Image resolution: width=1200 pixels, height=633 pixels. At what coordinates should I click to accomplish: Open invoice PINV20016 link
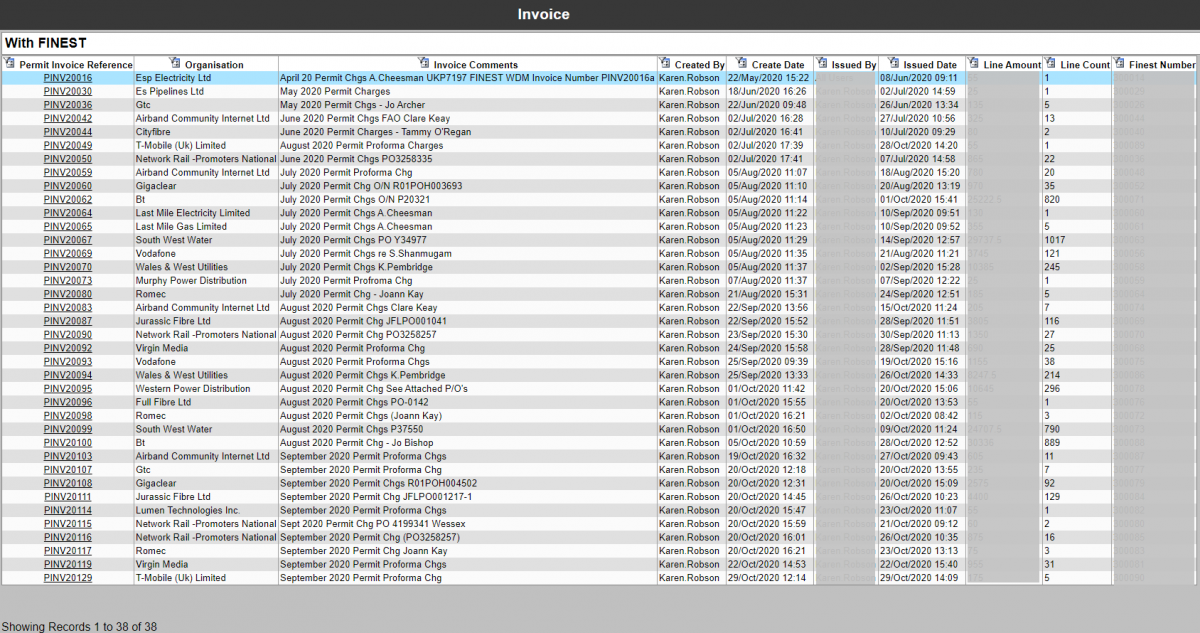68,78
